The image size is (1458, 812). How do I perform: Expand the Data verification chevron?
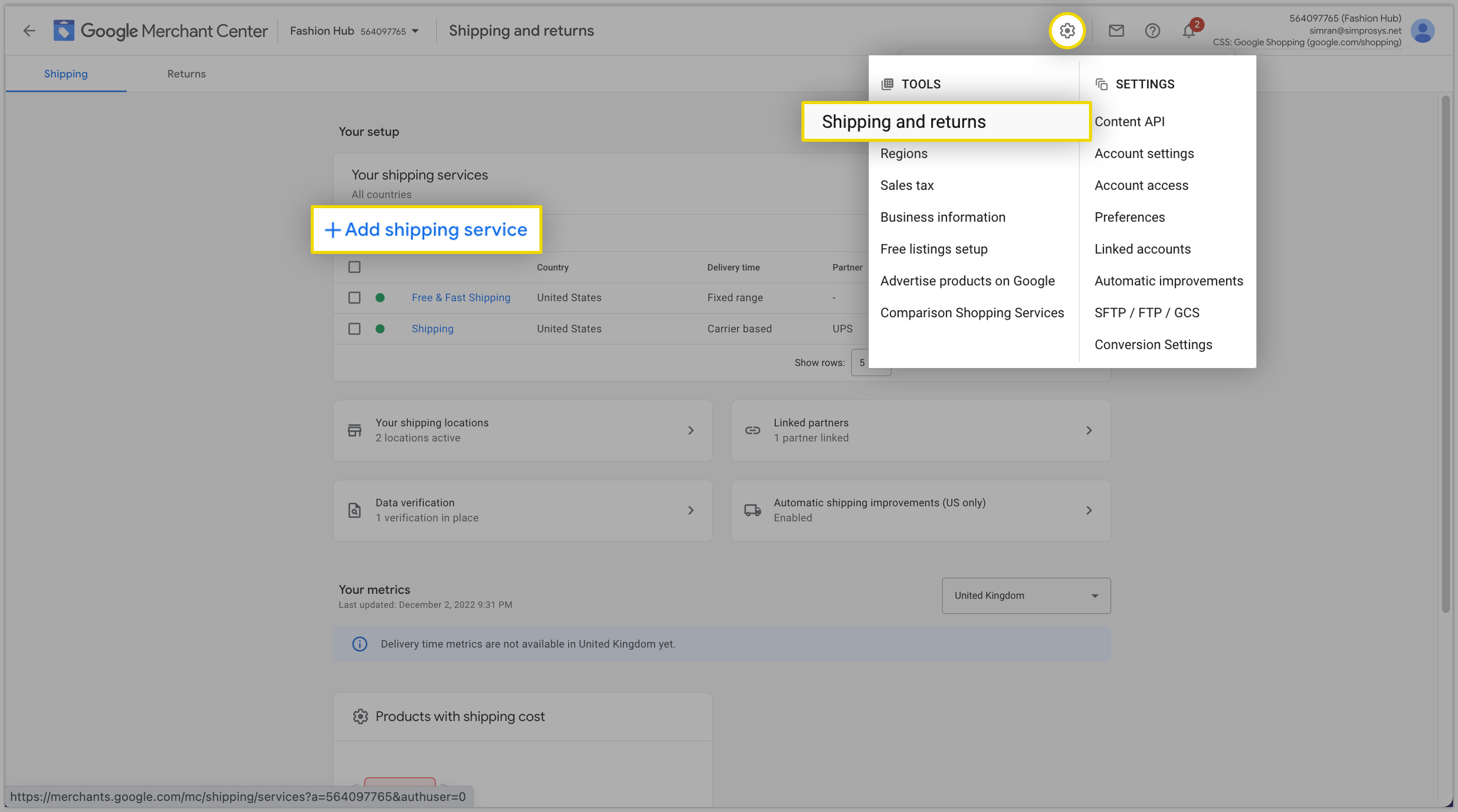pos(690,510)
